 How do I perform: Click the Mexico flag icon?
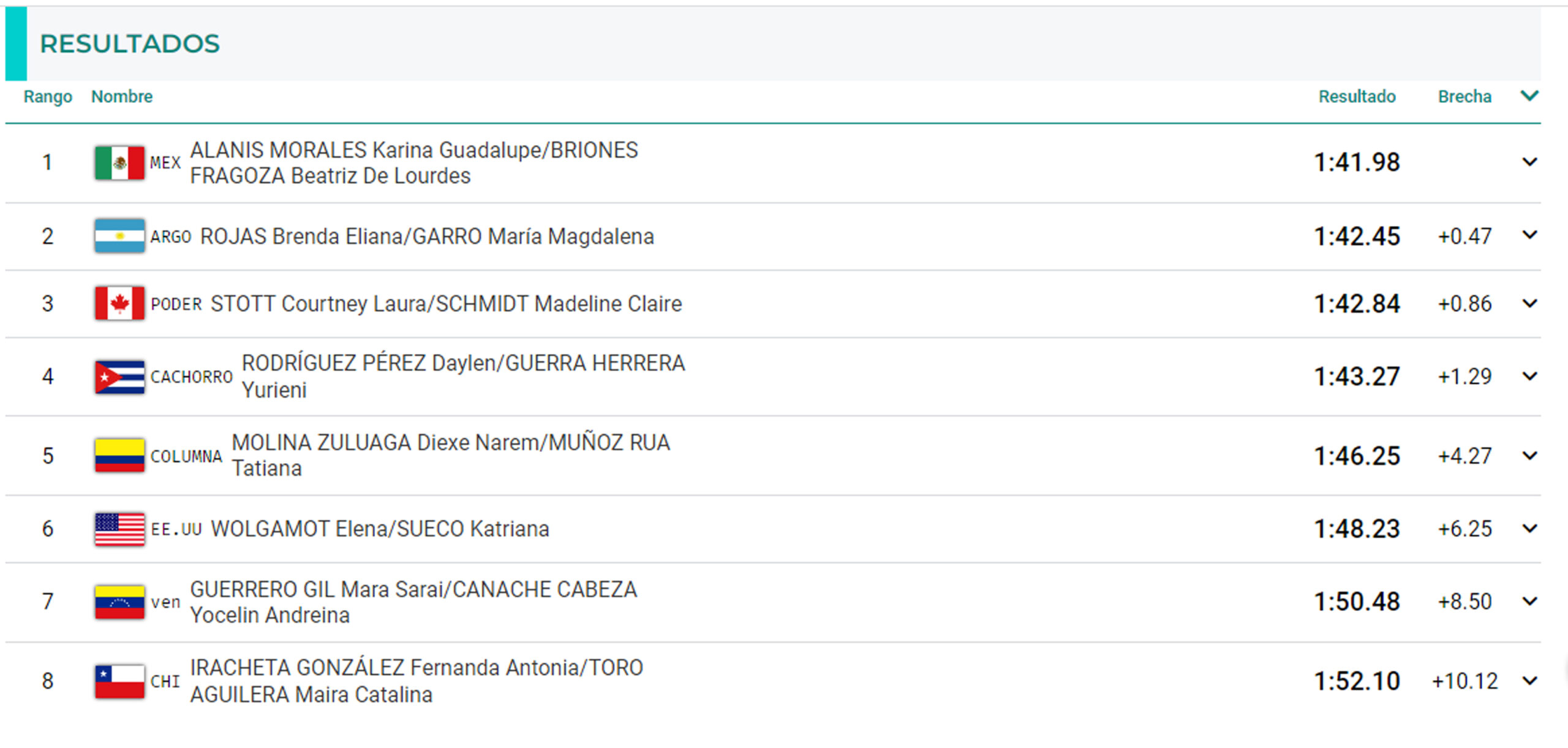119,163
